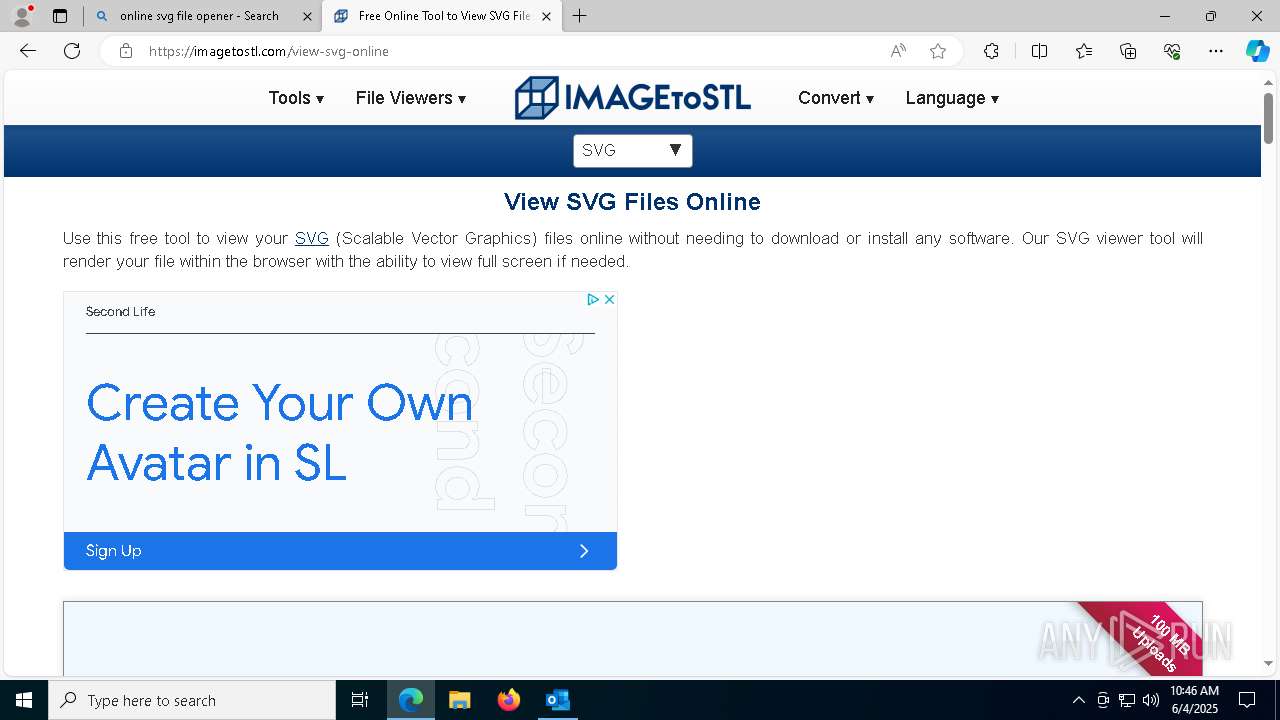Click the browser Back arrow
1280x720 pixels.
click(x=28, y=51)
